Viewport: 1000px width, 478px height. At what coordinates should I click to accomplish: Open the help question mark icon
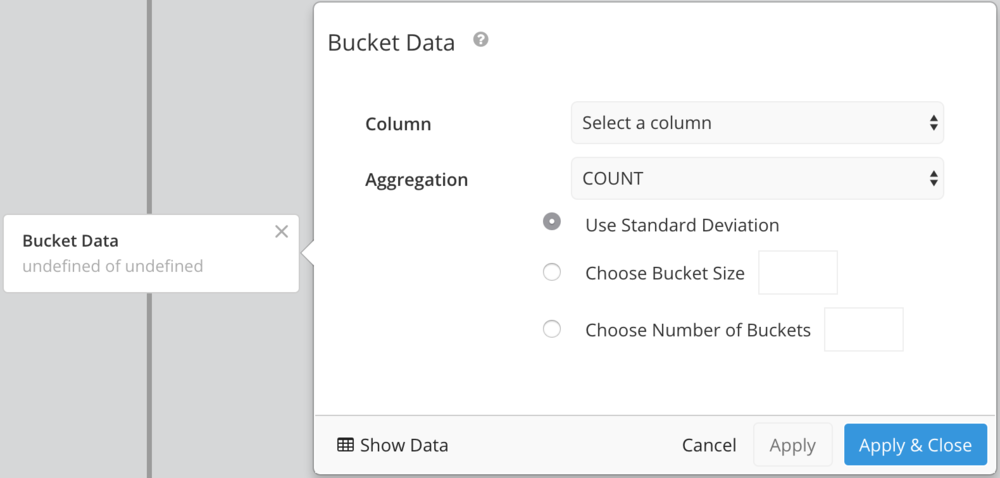coord(481,40)
